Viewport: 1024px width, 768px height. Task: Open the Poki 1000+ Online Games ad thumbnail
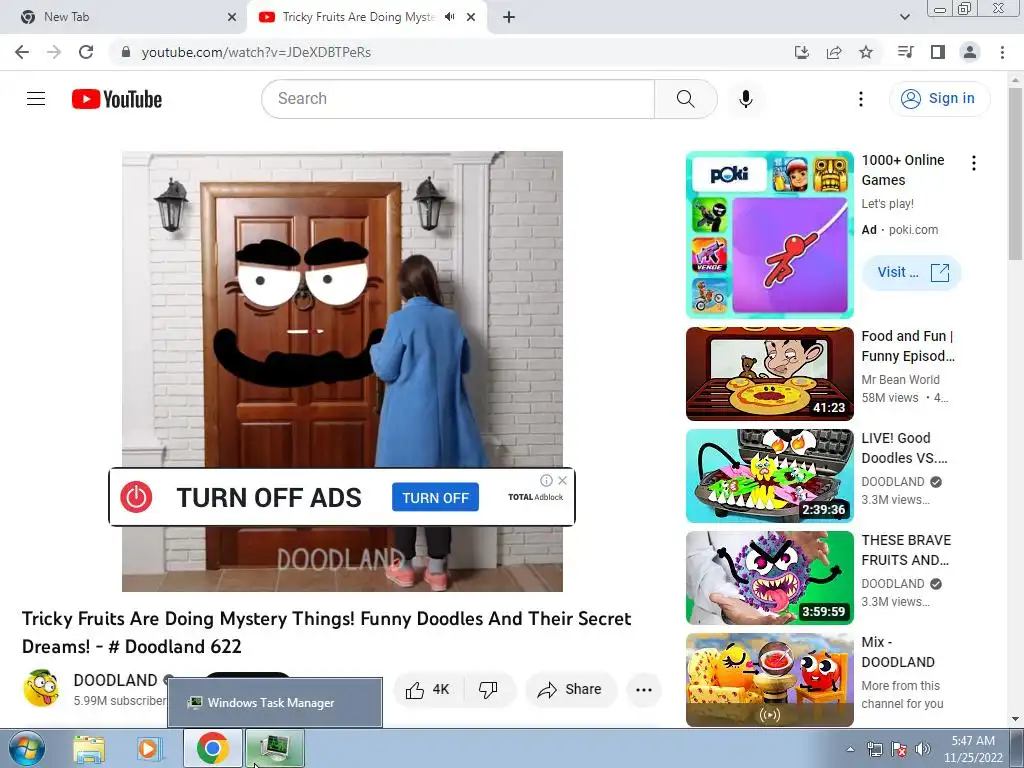(770, 235)
